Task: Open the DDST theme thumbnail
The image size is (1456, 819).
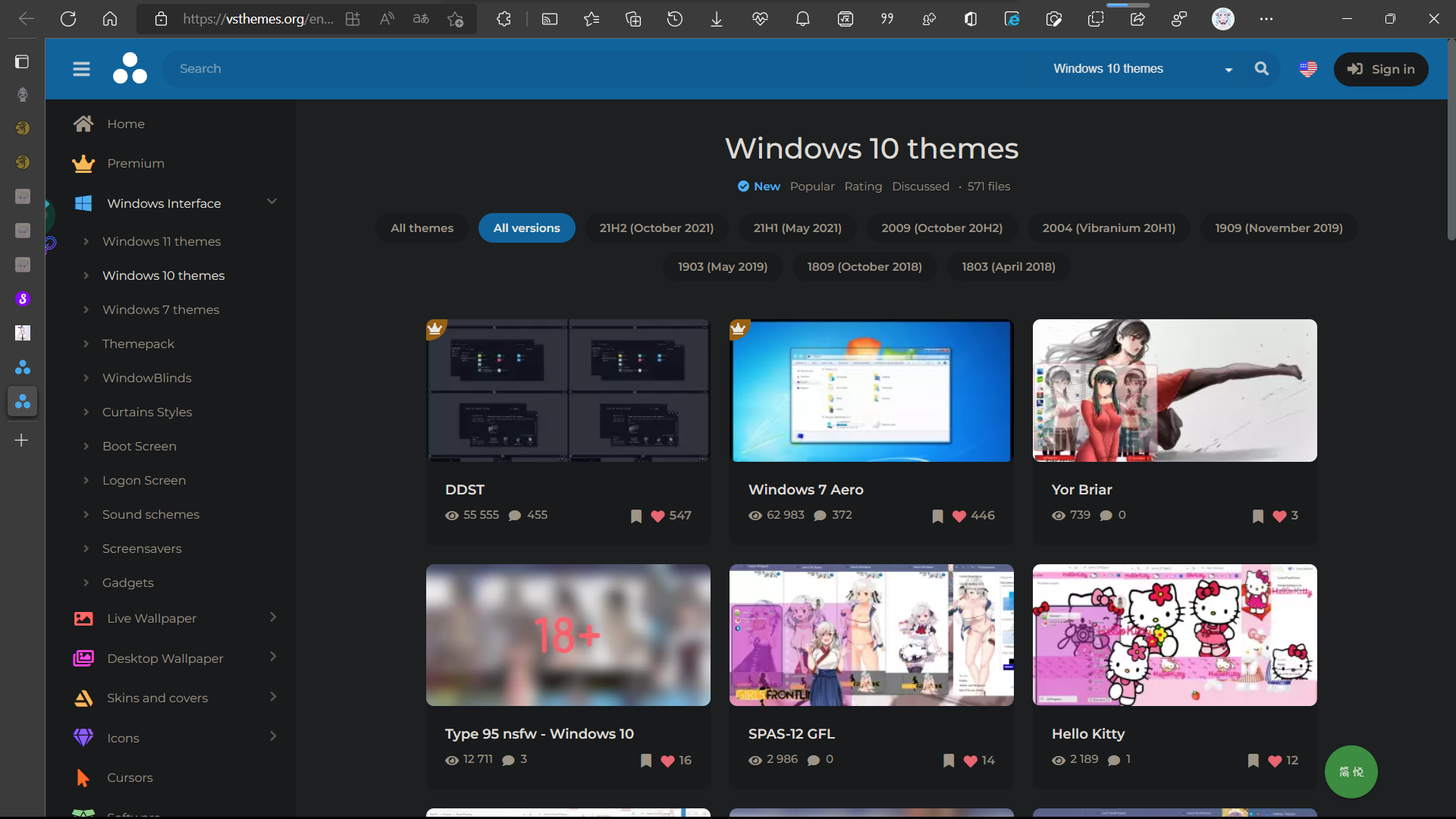Action: point(568,391)
